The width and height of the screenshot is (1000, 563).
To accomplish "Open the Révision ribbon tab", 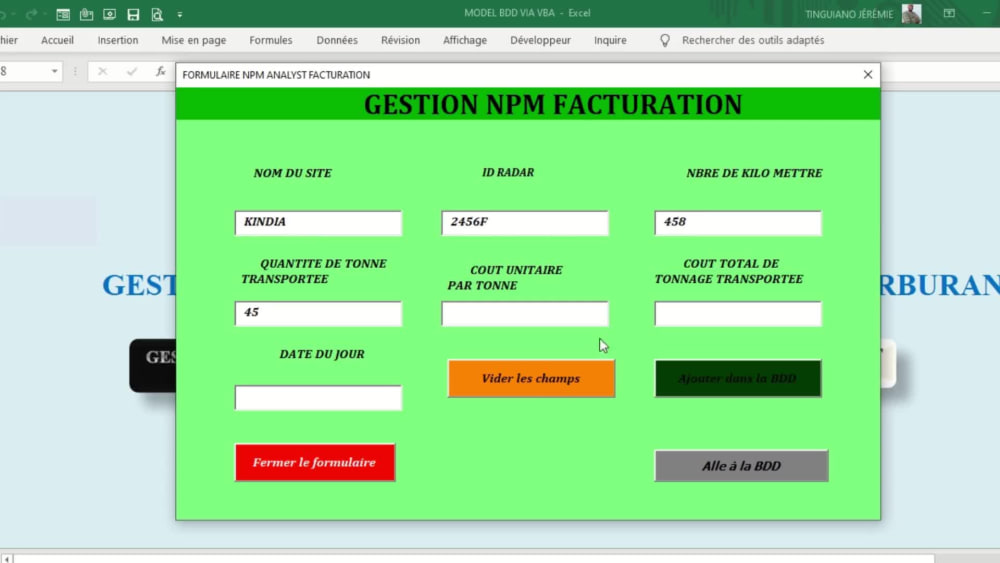I will 401,40.
